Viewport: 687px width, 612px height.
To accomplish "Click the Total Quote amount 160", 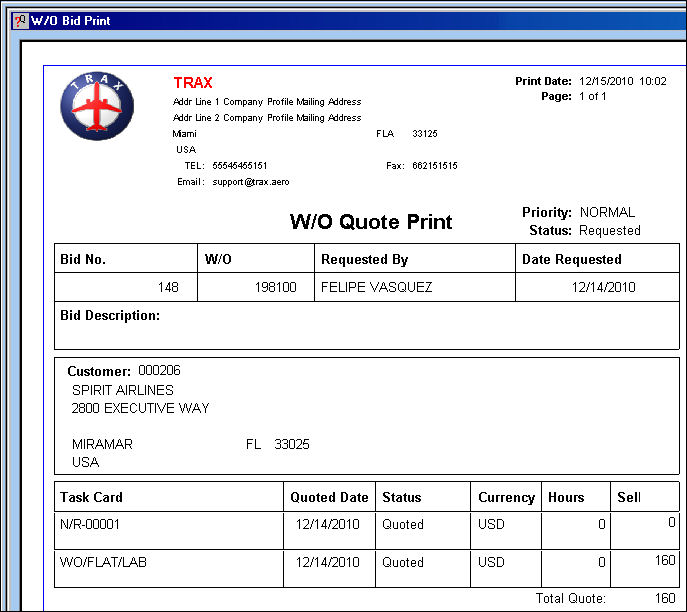I will (665, 598).
